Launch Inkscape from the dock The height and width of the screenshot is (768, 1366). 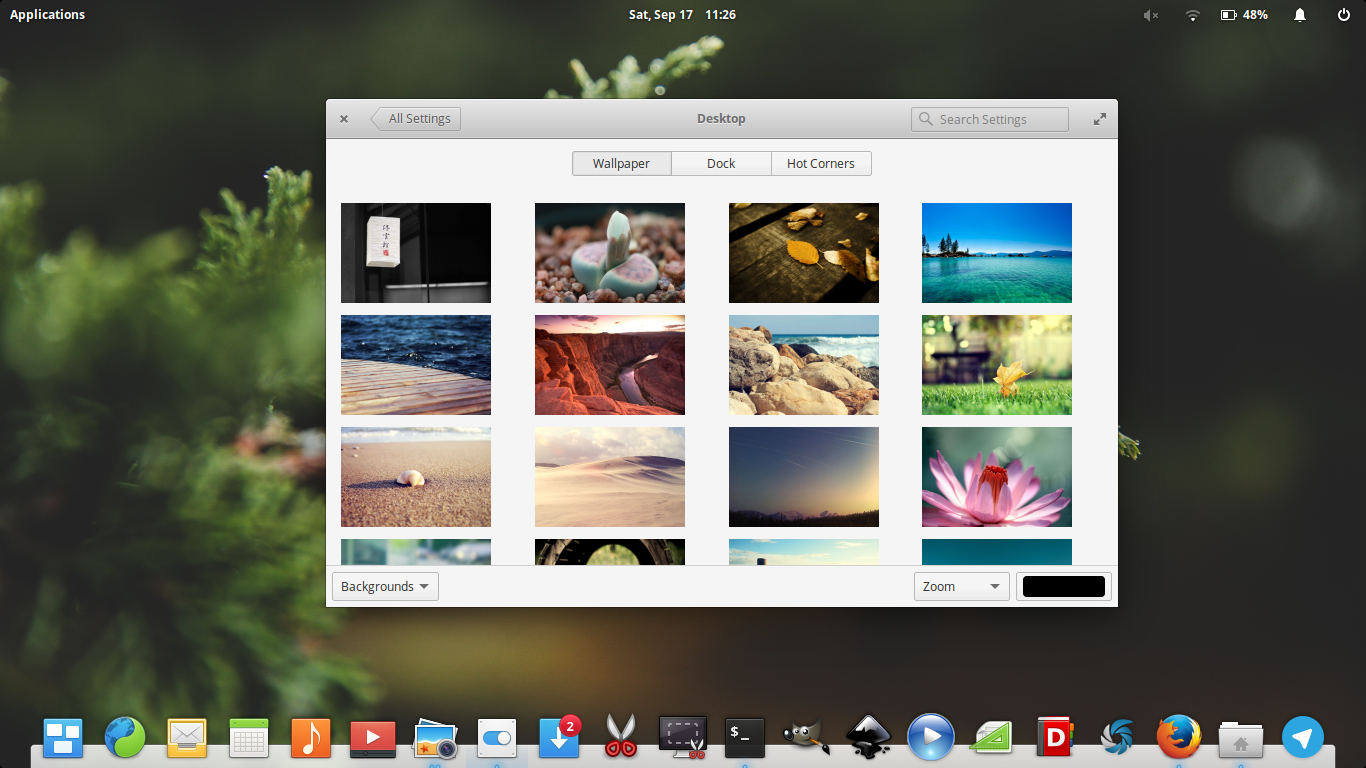[x=868, y=737]
